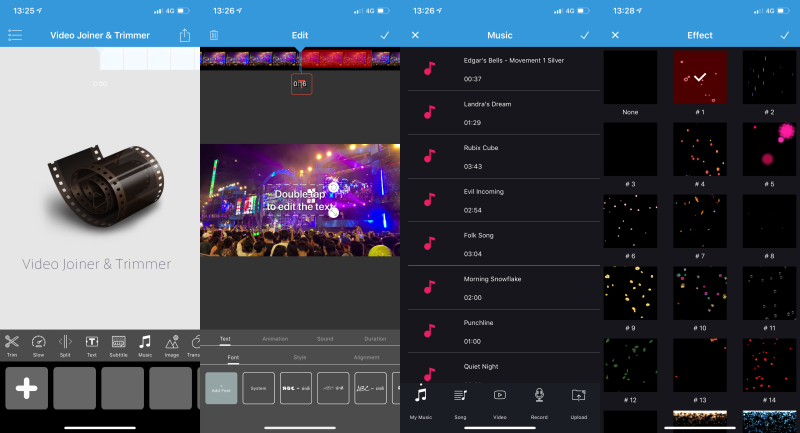Switch to the Song tab
The height and width of the screenshot is (433, 800).
click(460, 400)
